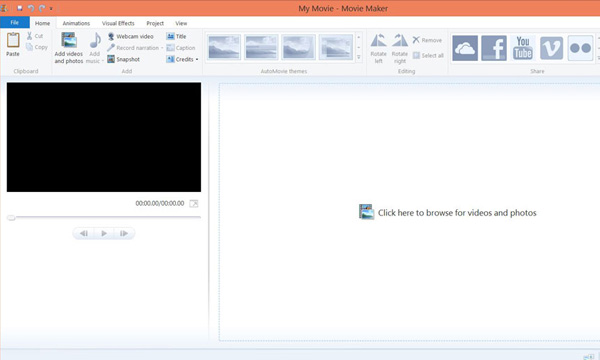This screenshot has height=360, width=600.
Task: Click the black preview monitor
Action: pyautogui.click(x=104, y=137)
